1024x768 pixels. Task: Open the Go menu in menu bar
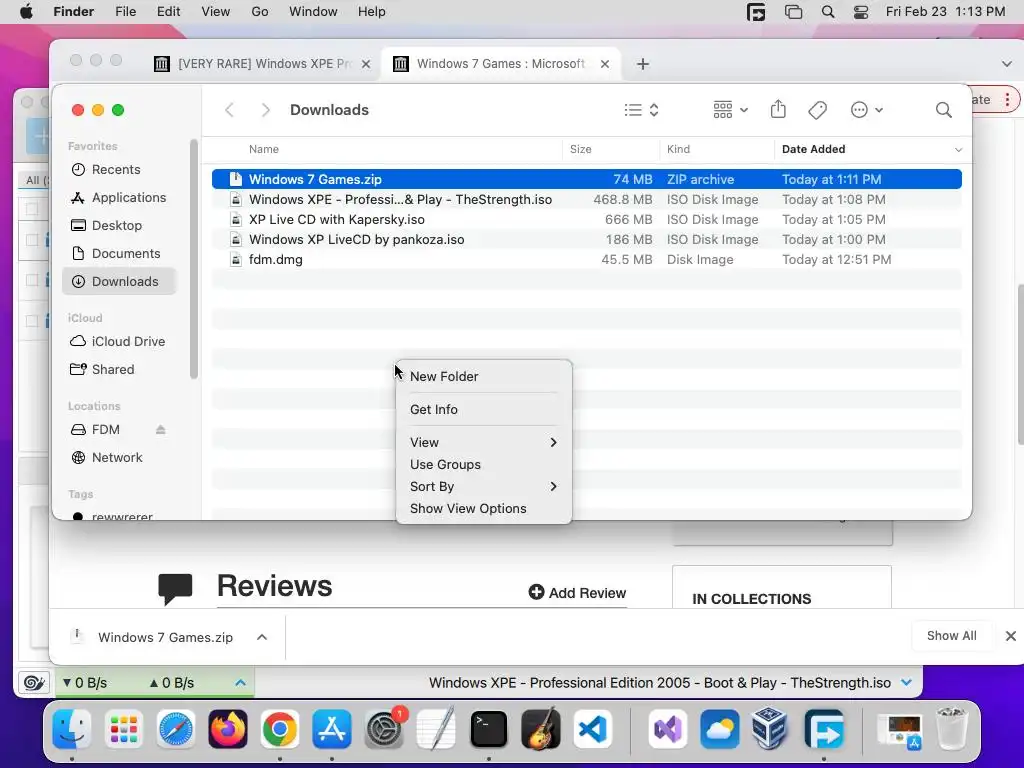pyautogui.click(x=259, y=12)
